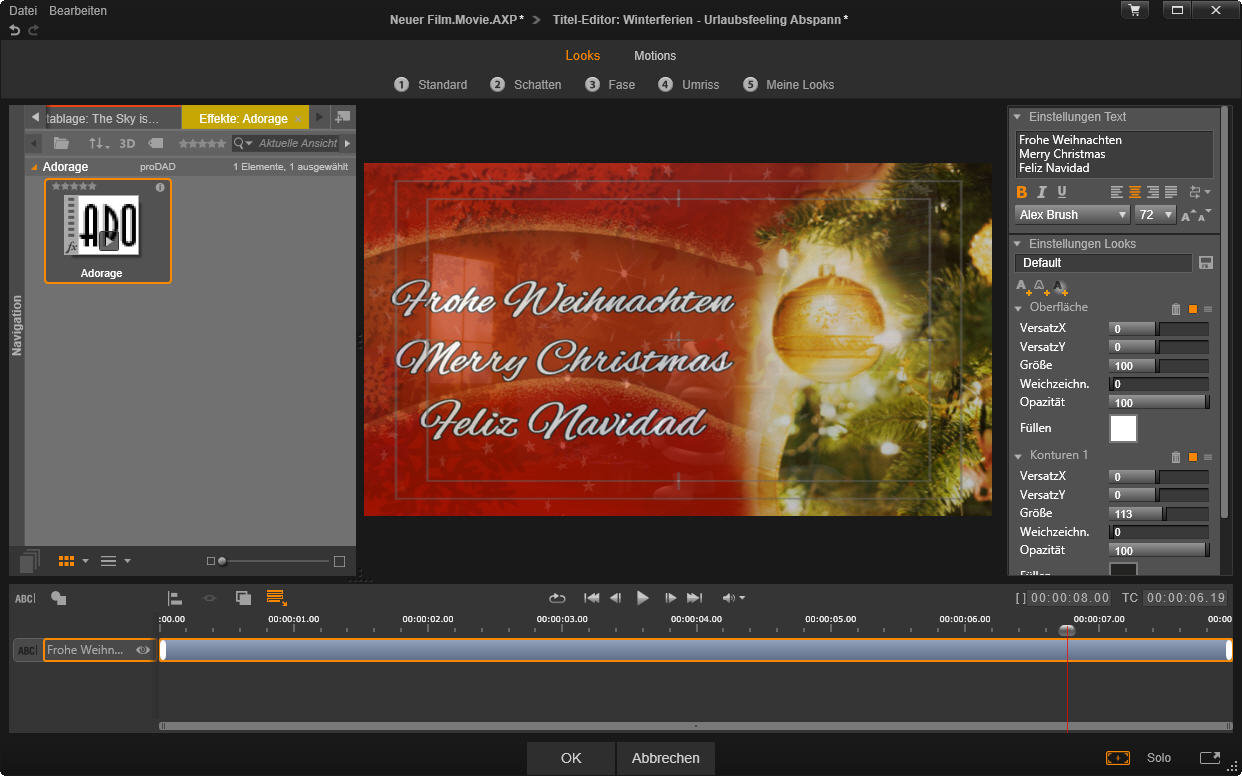Toggle italic text formatting

tap(1041, 192)
